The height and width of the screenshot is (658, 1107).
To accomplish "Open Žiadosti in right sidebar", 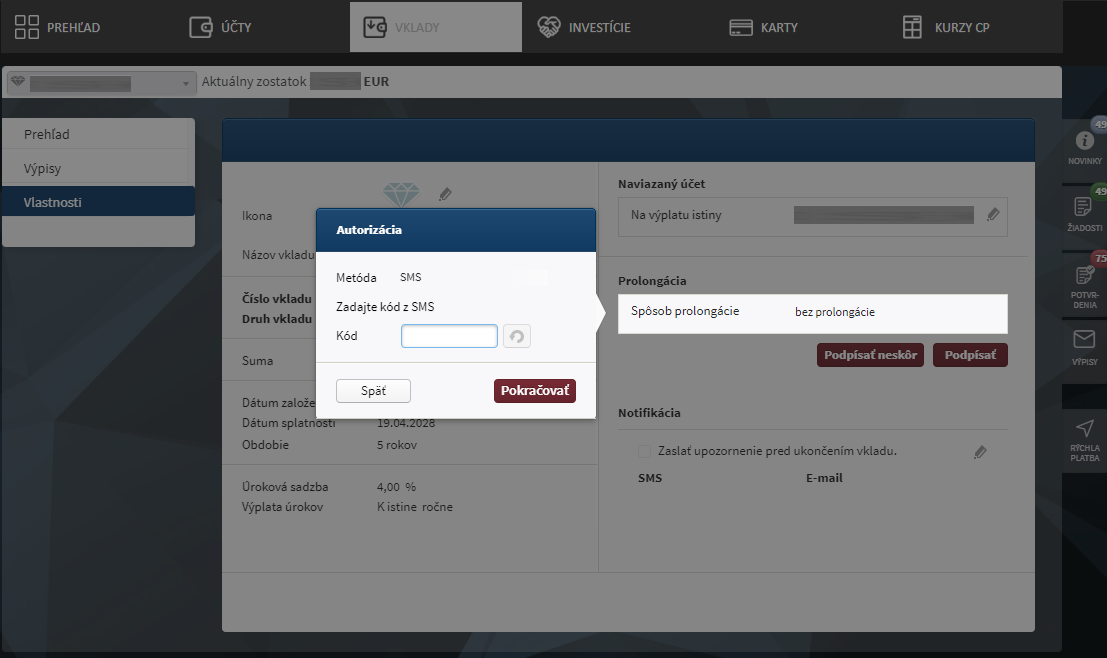I will pyautogui.click(x=1085, y=213).
